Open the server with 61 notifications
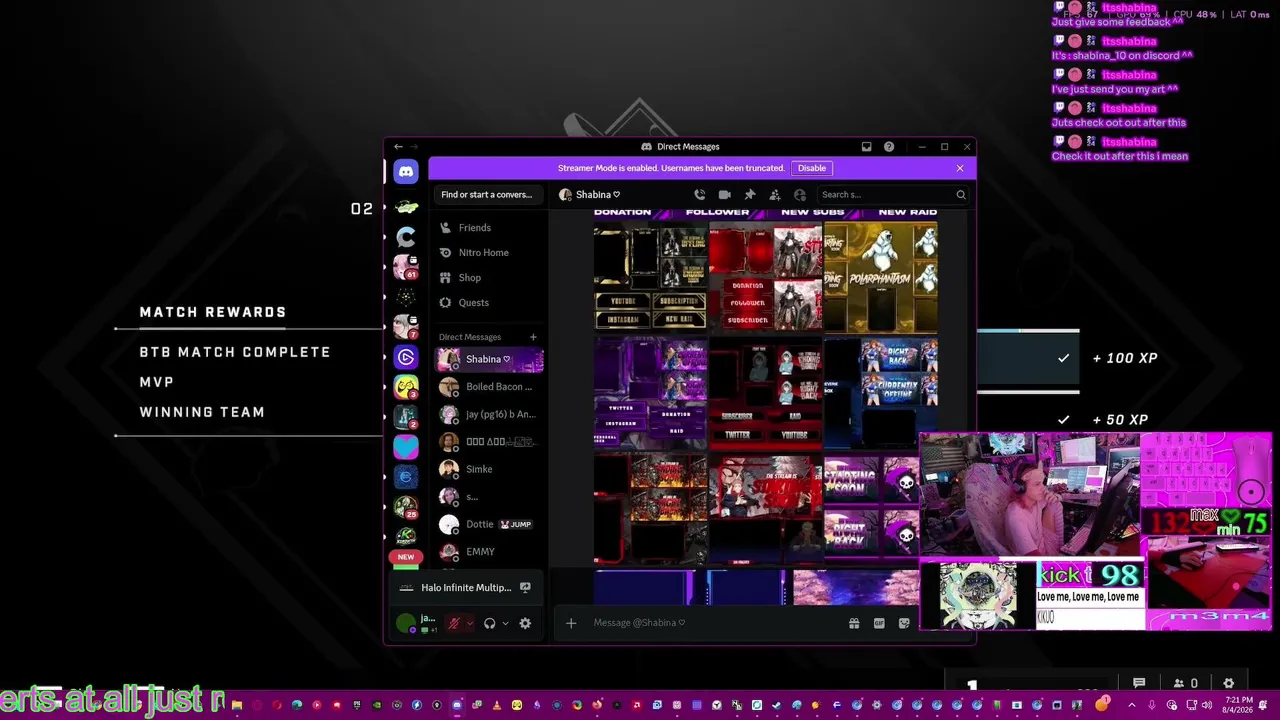The image size is (1280, 720). click(405, 267)
